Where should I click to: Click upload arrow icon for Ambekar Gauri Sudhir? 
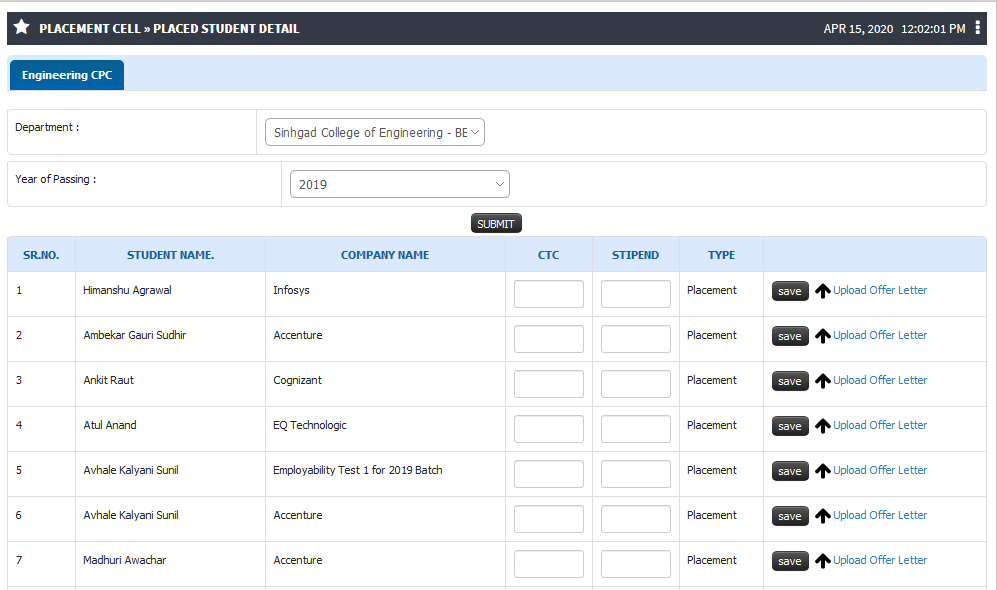coord(823,336)
